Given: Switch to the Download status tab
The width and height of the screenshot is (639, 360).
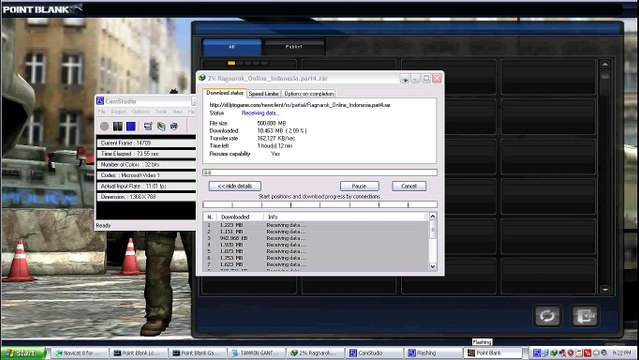Looking at the screenshot, I should tap(225, 93).
